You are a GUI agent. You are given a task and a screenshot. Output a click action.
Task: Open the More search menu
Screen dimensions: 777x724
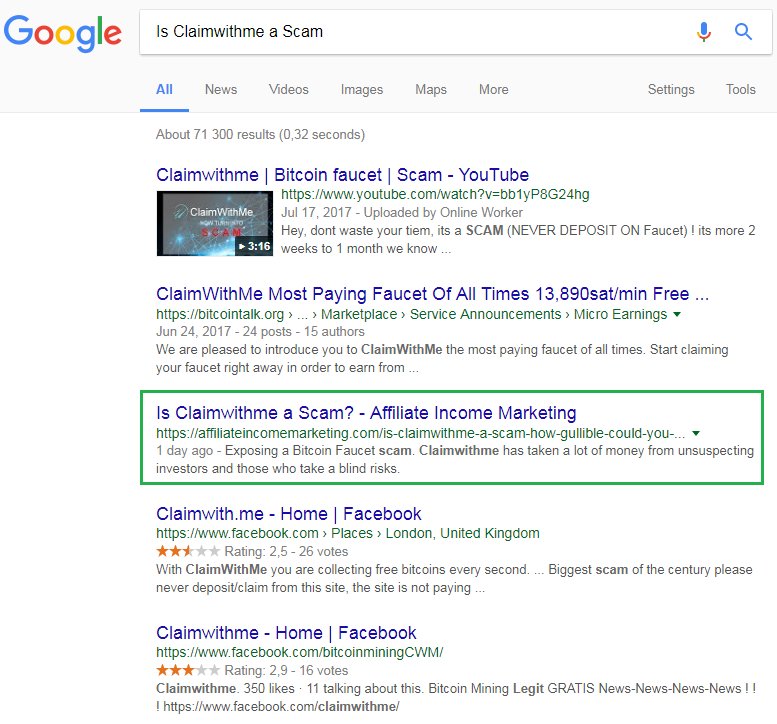494,90
